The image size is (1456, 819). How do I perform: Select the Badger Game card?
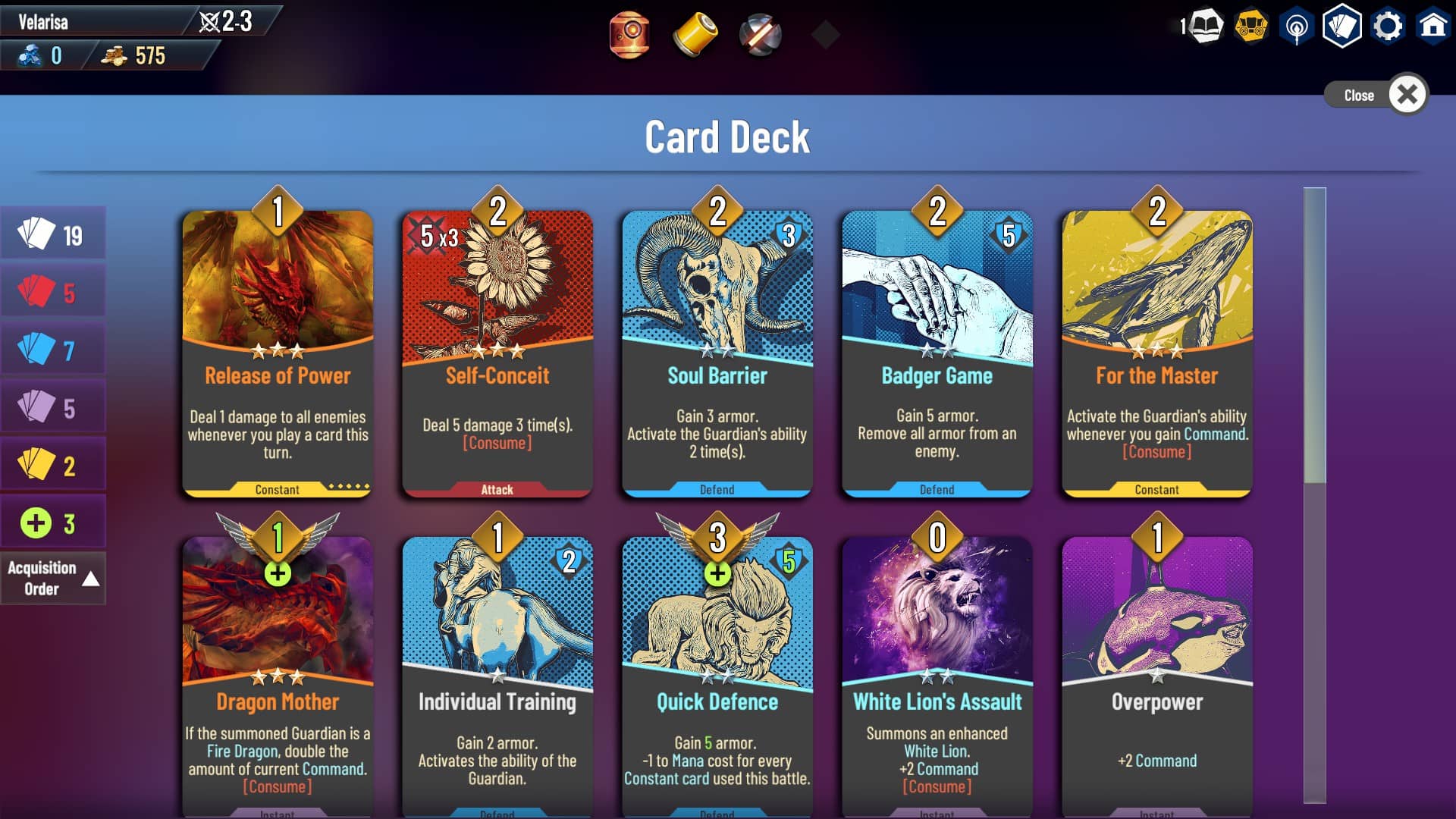click(x=937, y=353)
